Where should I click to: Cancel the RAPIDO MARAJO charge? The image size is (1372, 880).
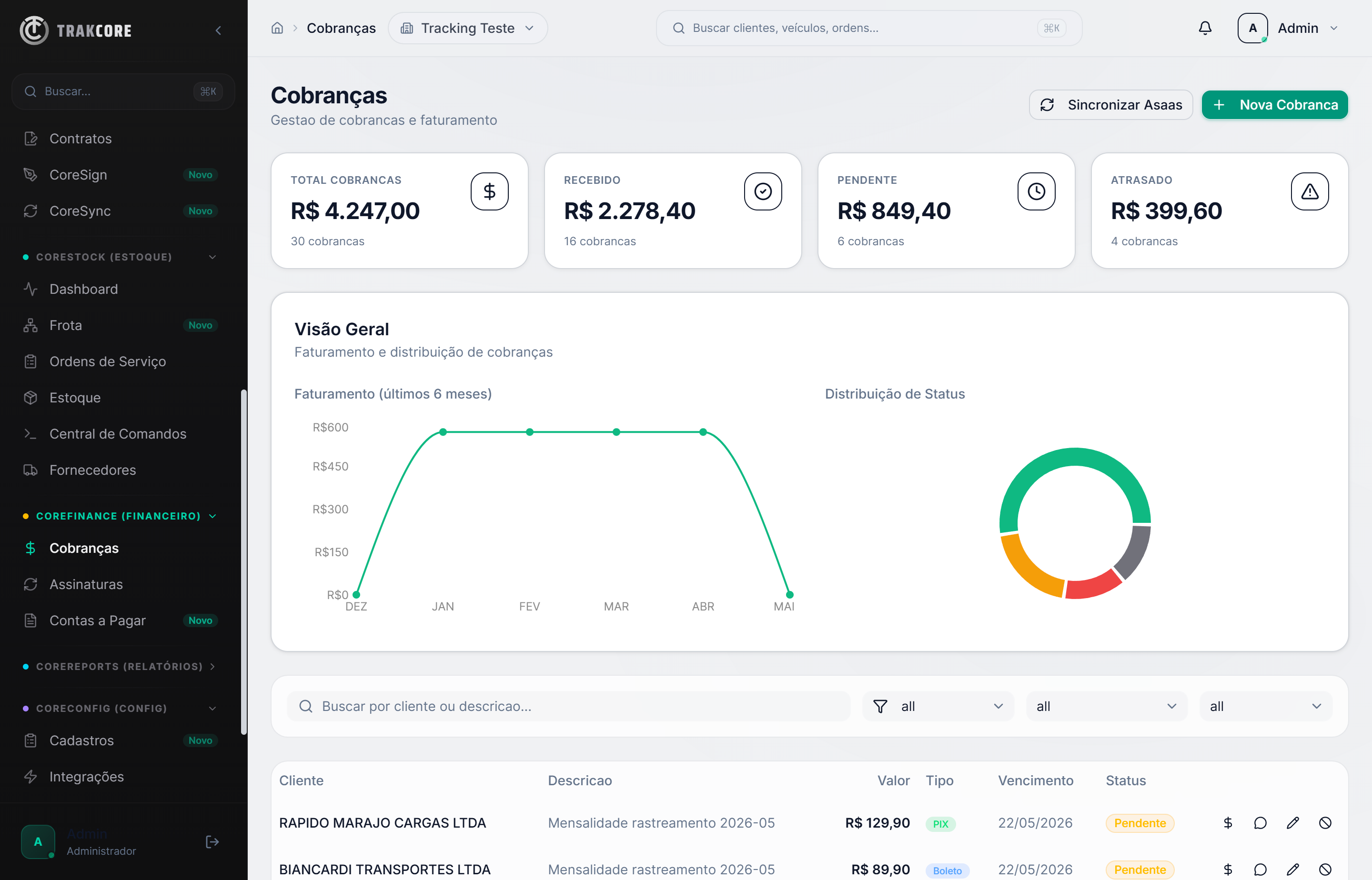(1325, 823)
